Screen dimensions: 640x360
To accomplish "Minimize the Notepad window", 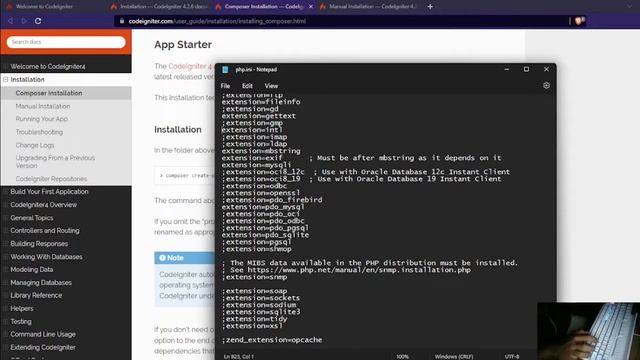I will click(x=507, y=69).
